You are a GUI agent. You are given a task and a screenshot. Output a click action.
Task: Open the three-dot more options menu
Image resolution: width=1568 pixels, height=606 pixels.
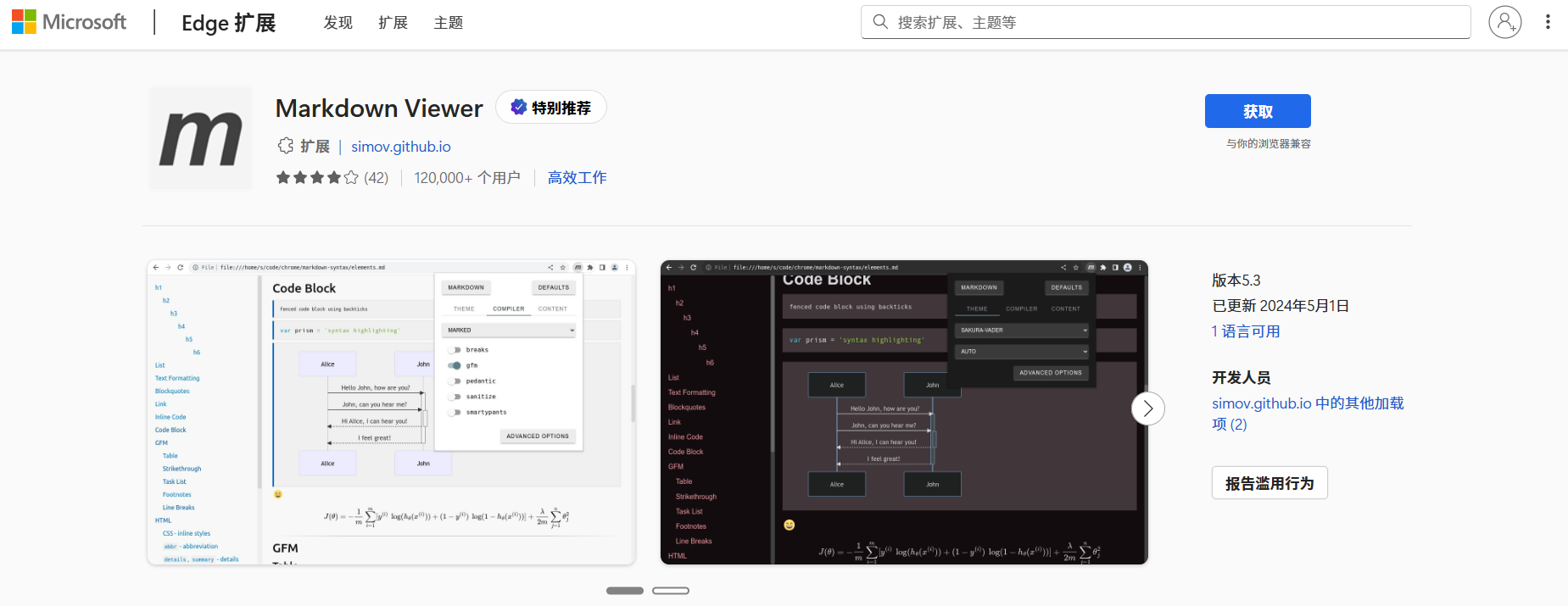1548,22
